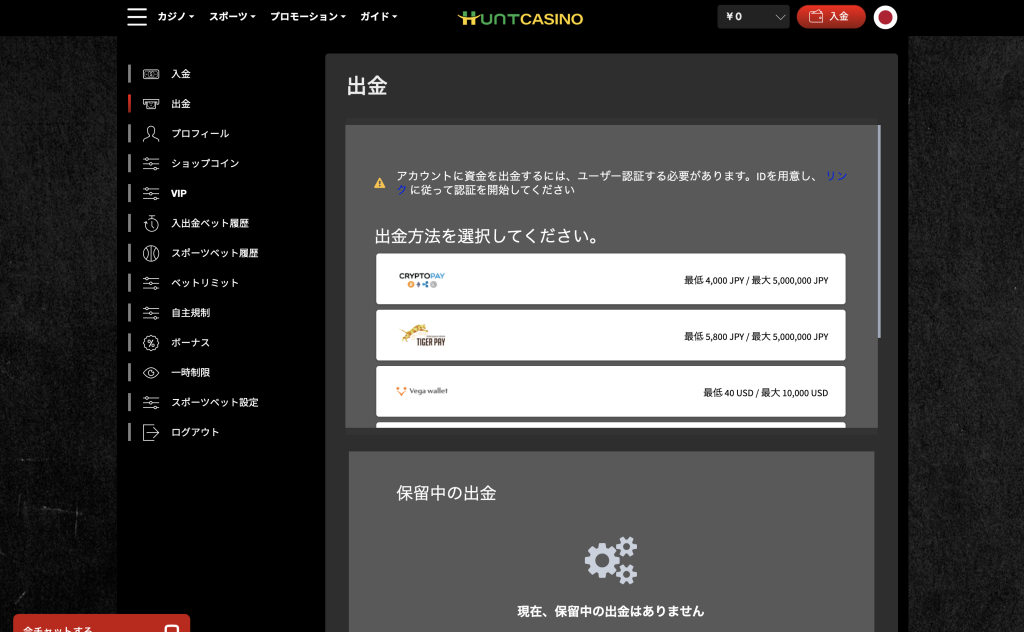
Task: Click the CryptoPay logo
Action: pos(422,280)
